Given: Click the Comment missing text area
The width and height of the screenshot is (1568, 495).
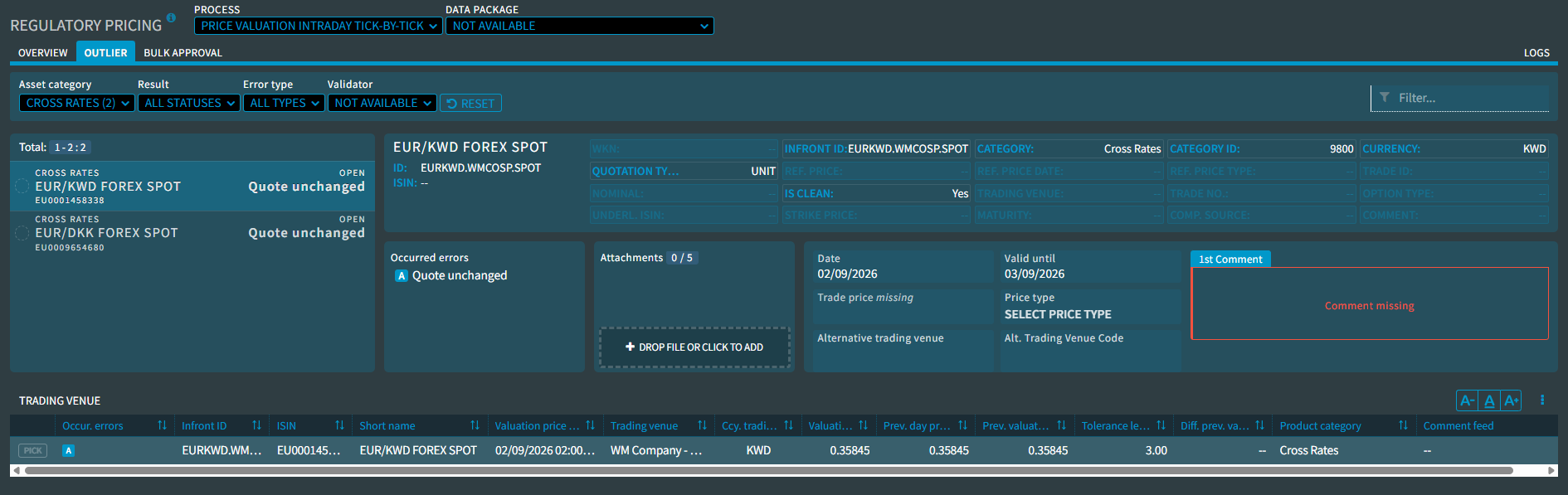Looking at the screenshot, I should click(1370, 303).
